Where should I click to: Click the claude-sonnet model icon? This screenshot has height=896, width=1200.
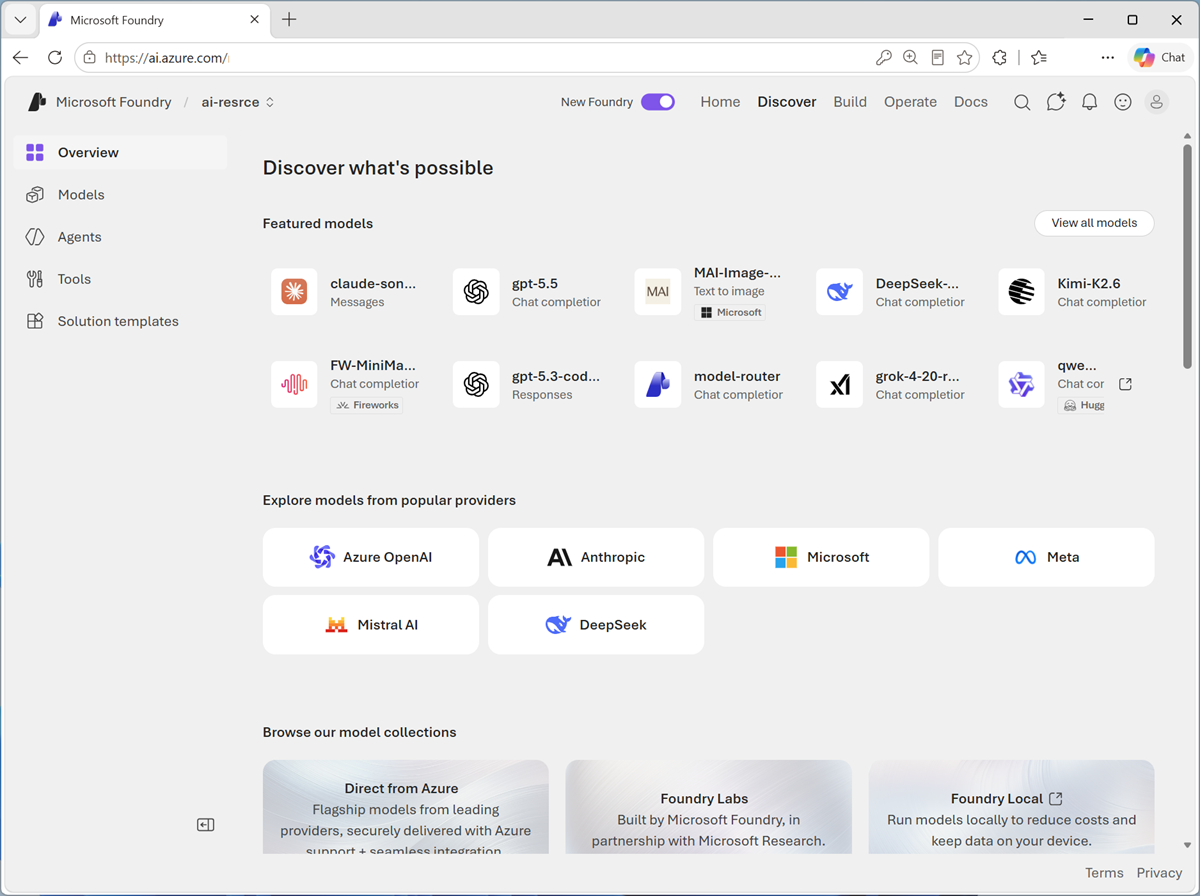coord(294,292)
